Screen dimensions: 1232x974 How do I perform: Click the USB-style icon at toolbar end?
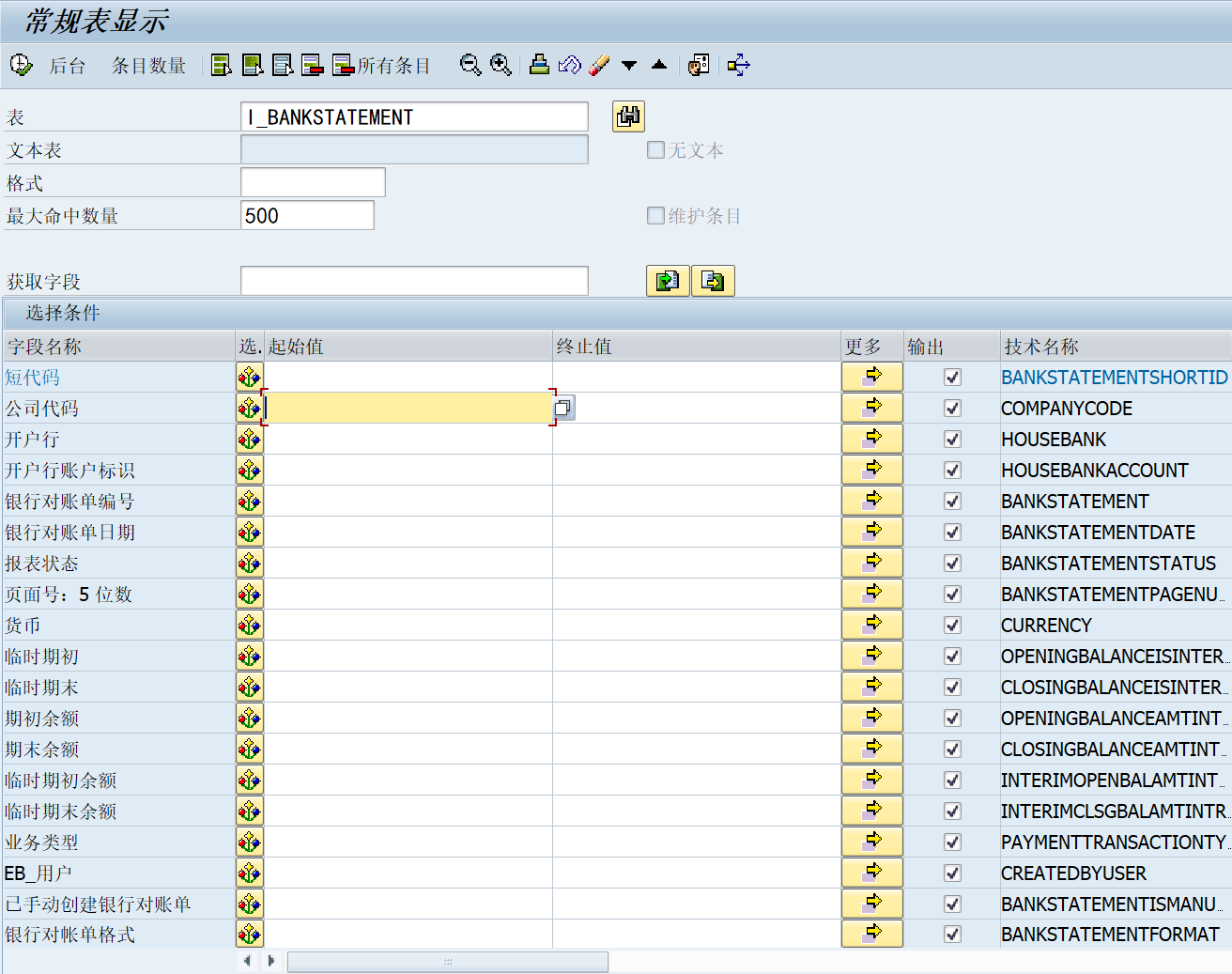[739, 66]
